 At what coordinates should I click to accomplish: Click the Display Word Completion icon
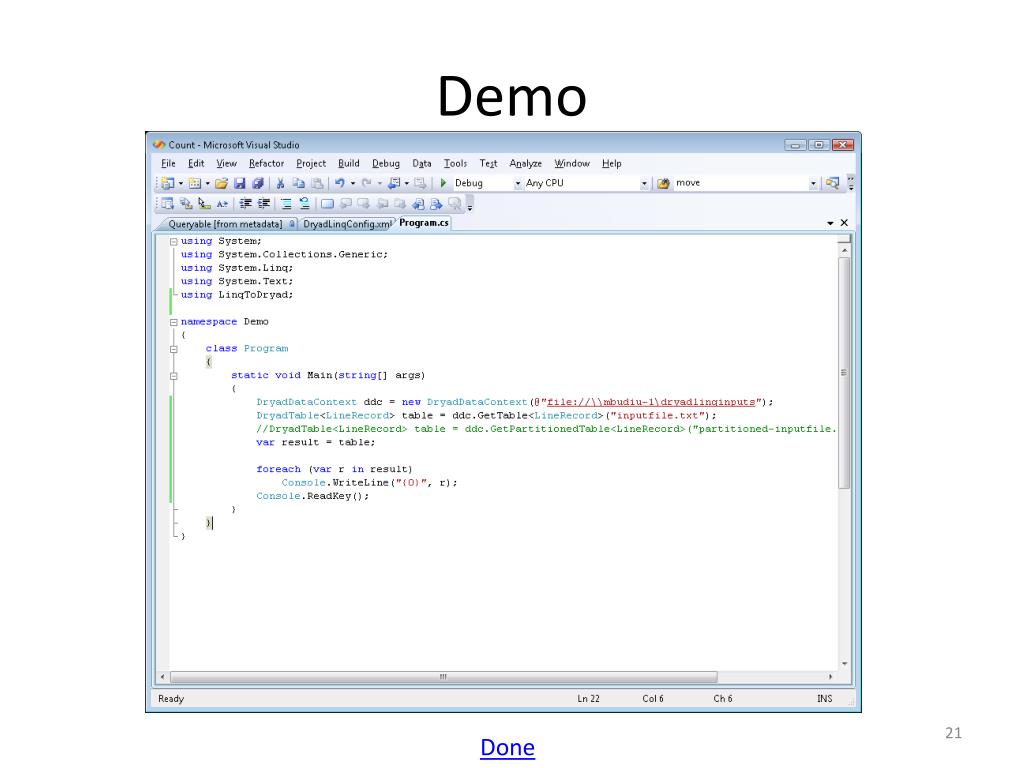(222, 204)
